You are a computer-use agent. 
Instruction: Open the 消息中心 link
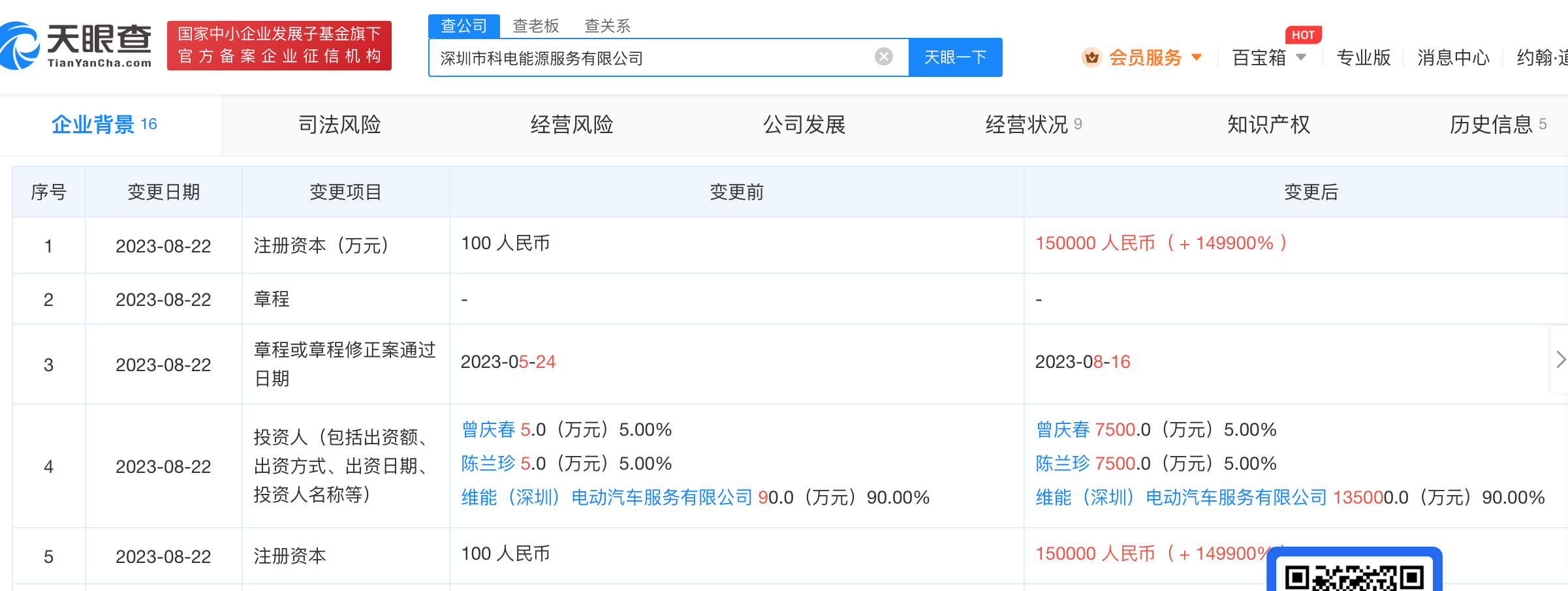[1454, 57]
